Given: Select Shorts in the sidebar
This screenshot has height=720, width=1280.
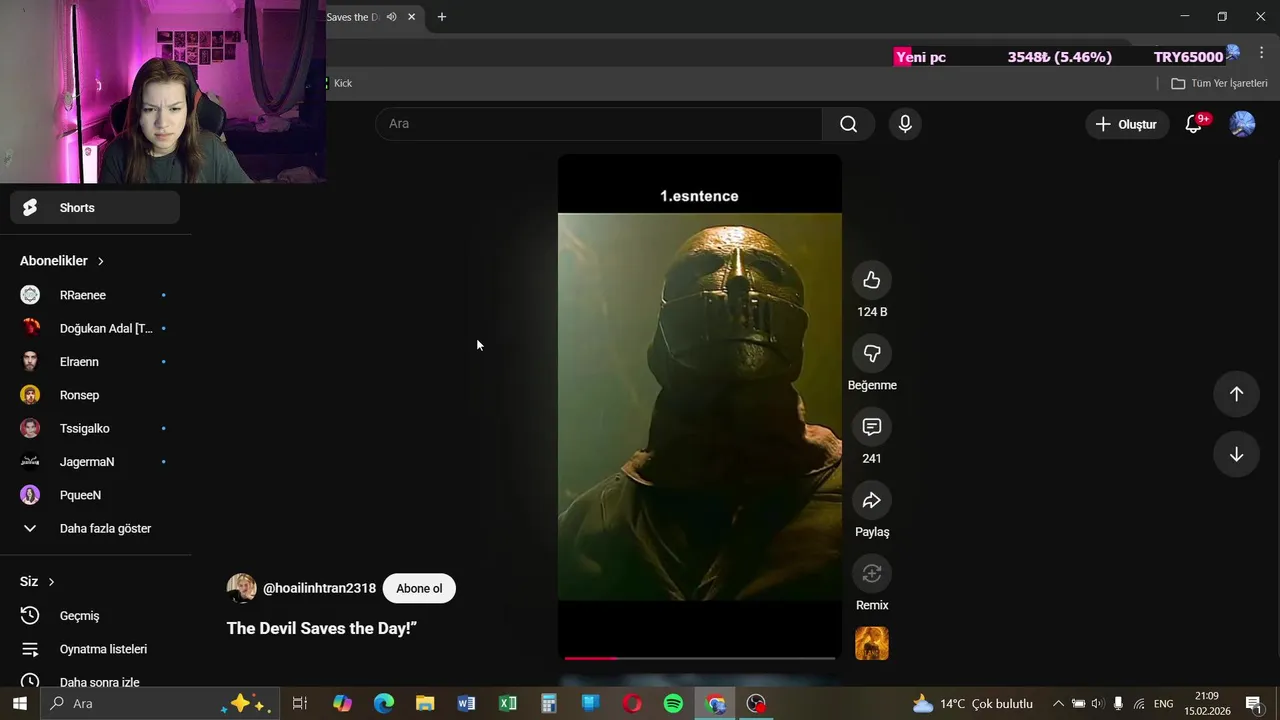Looking at the screenshot, I should [x=95, y=208].
